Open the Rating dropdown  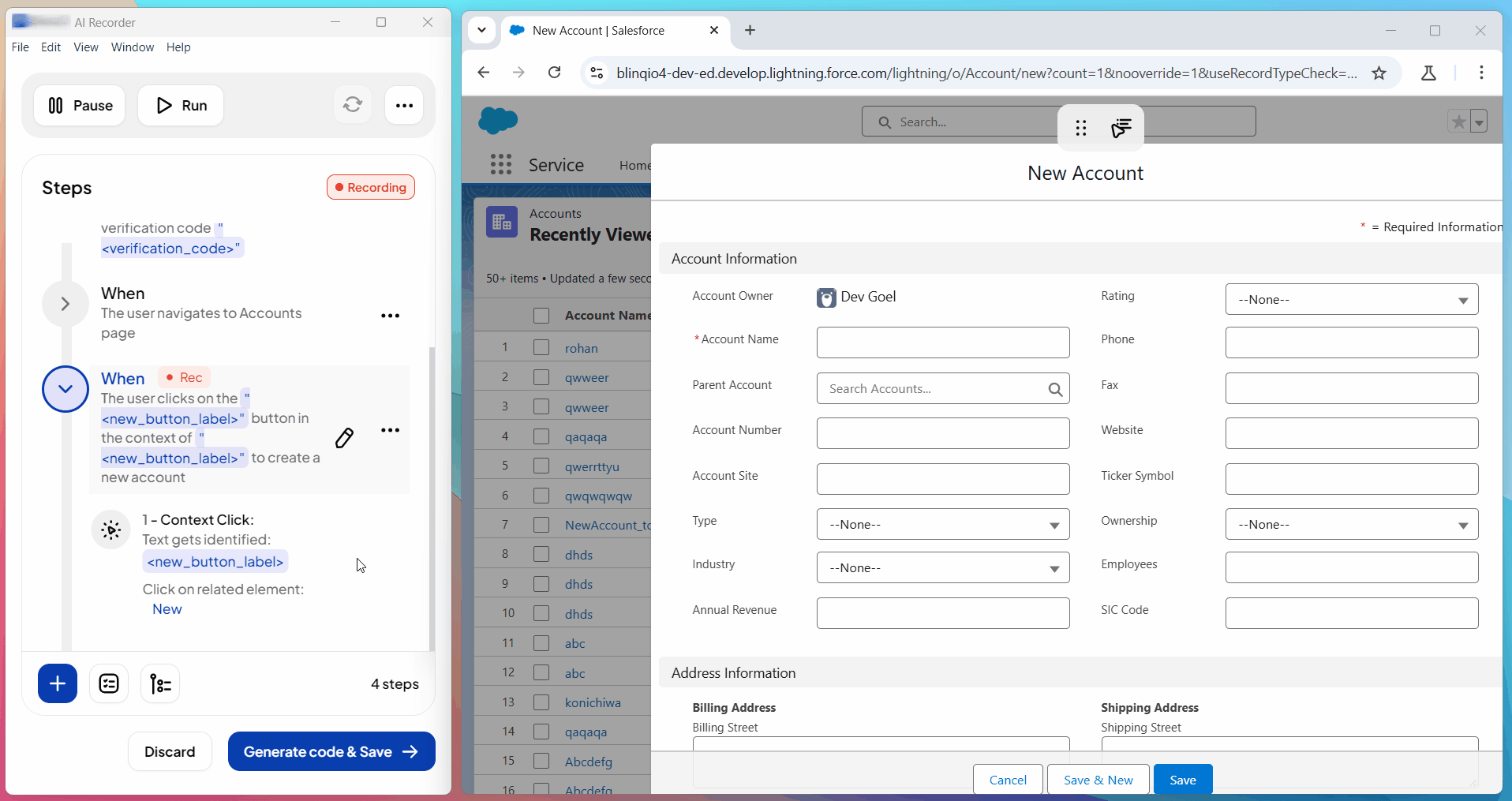(1351, 299)
